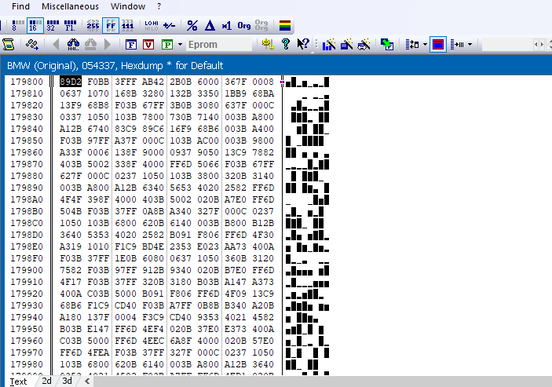Viewport: 552px width, 387px height.
Task: Show values in binary 111 format
Action: coord(127,25)
